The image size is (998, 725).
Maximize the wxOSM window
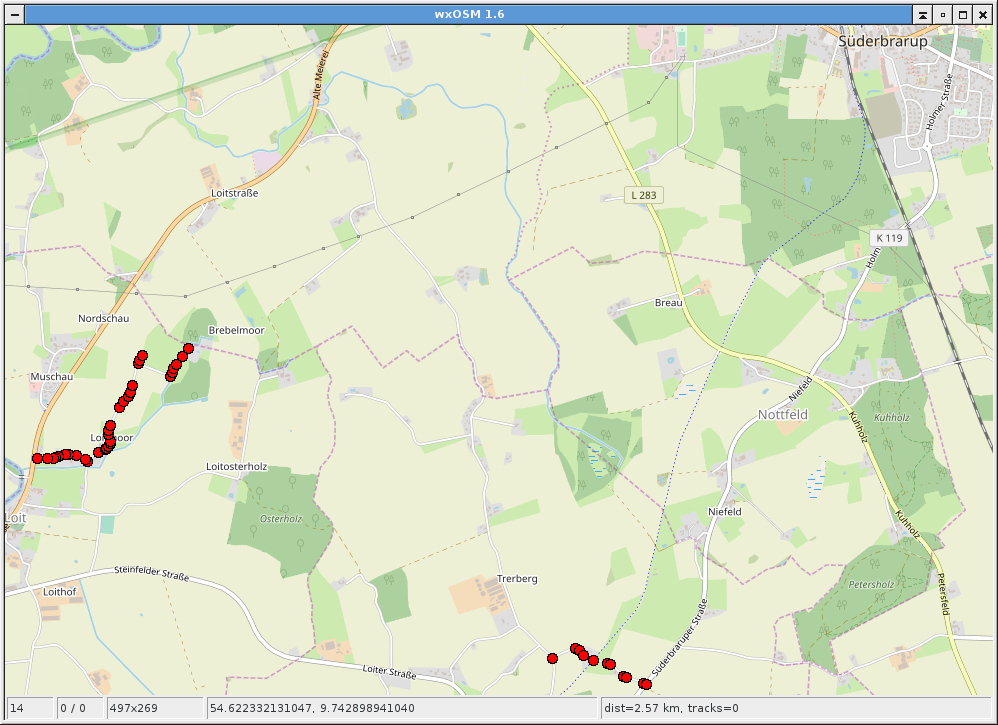point(962,14)
